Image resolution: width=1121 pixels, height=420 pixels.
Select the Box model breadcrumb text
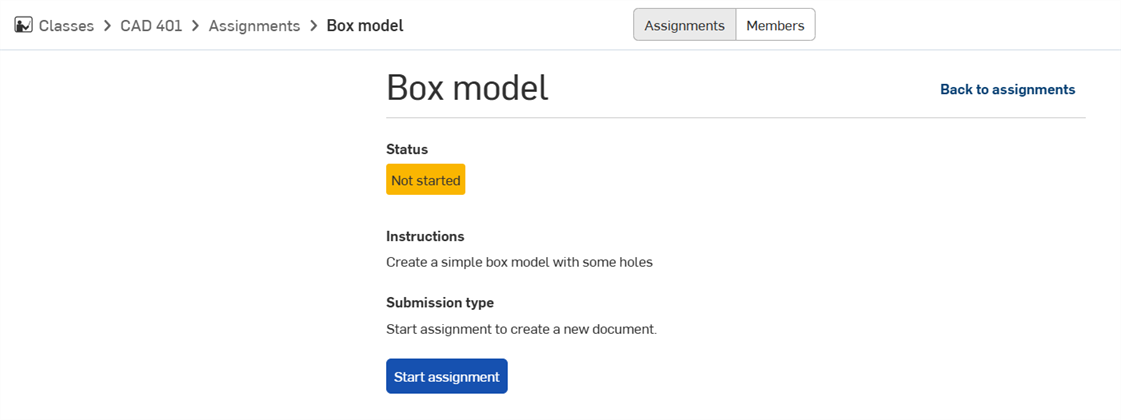coord(365,26)
